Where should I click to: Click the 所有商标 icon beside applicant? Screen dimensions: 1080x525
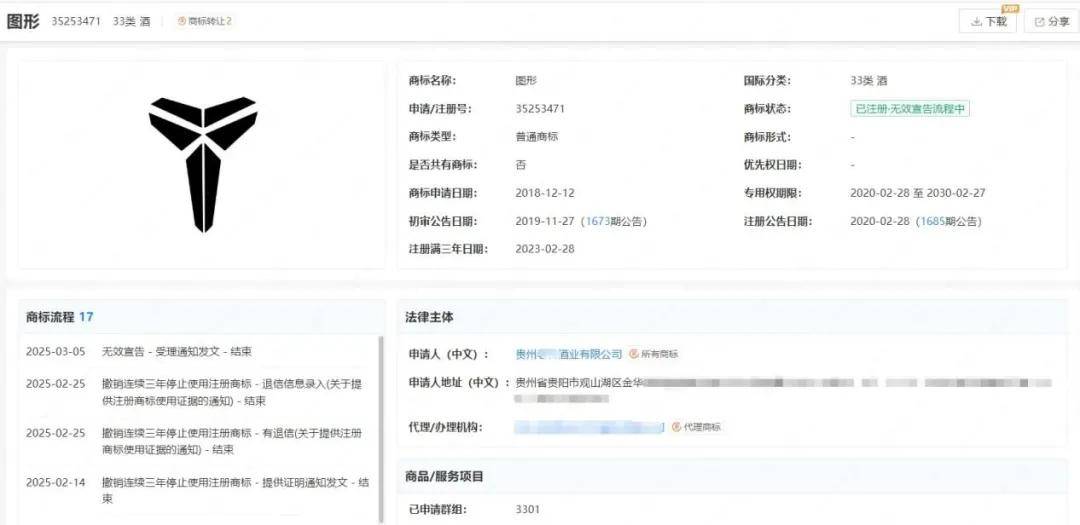654,354
